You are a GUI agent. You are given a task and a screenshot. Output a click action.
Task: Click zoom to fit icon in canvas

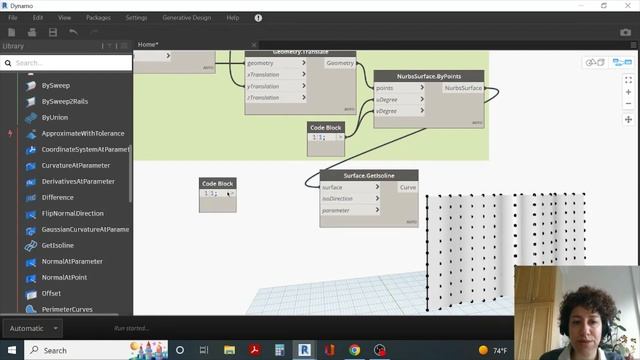click(628, 80)
